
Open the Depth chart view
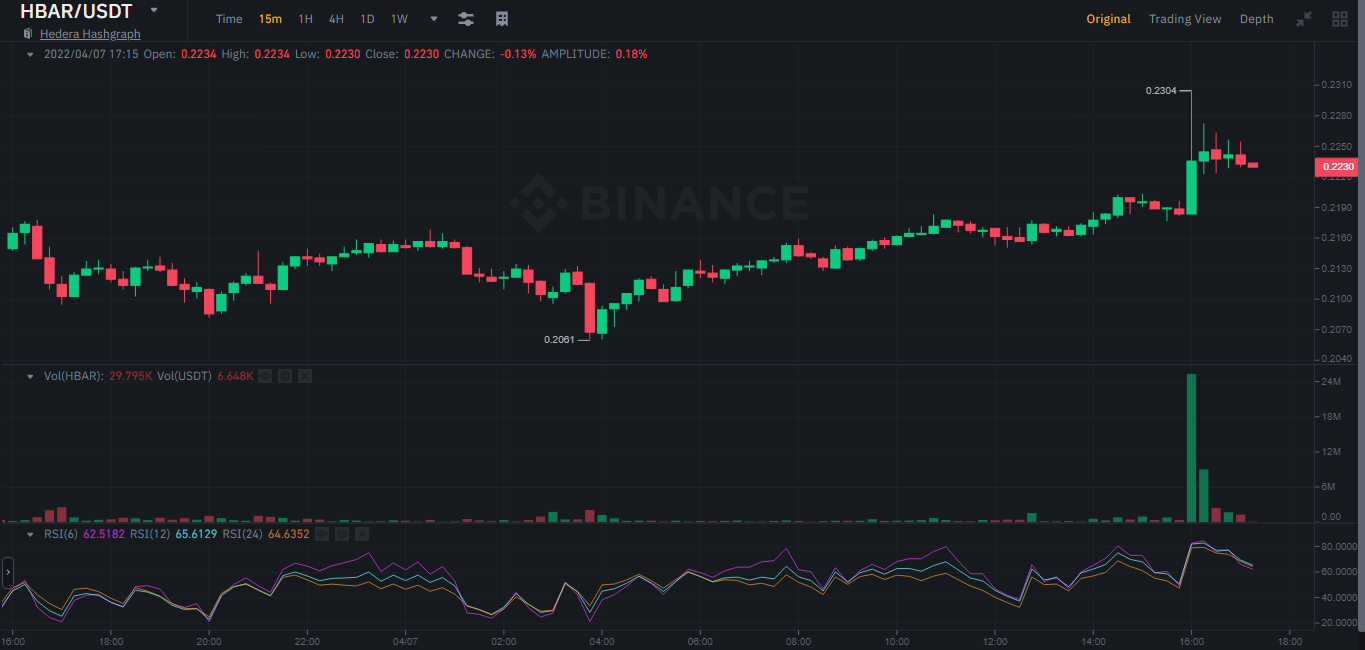(1257, 19)
